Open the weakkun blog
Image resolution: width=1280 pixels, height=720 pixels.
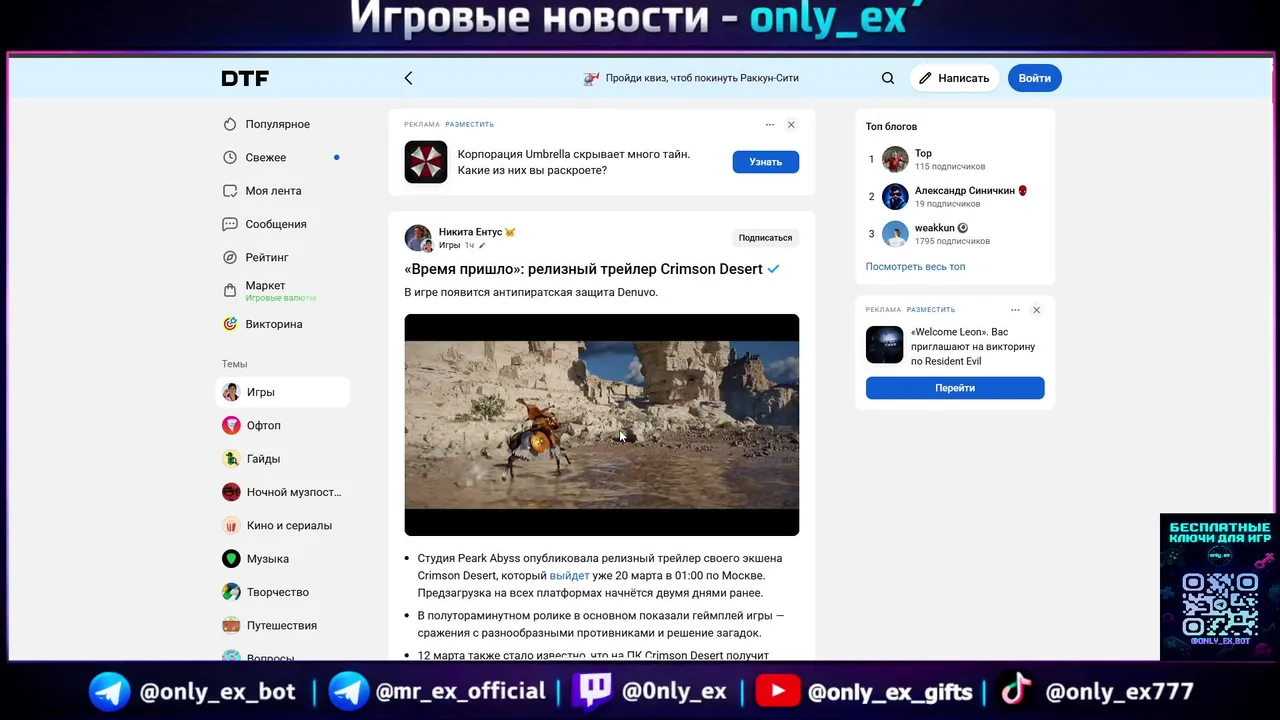934,228
